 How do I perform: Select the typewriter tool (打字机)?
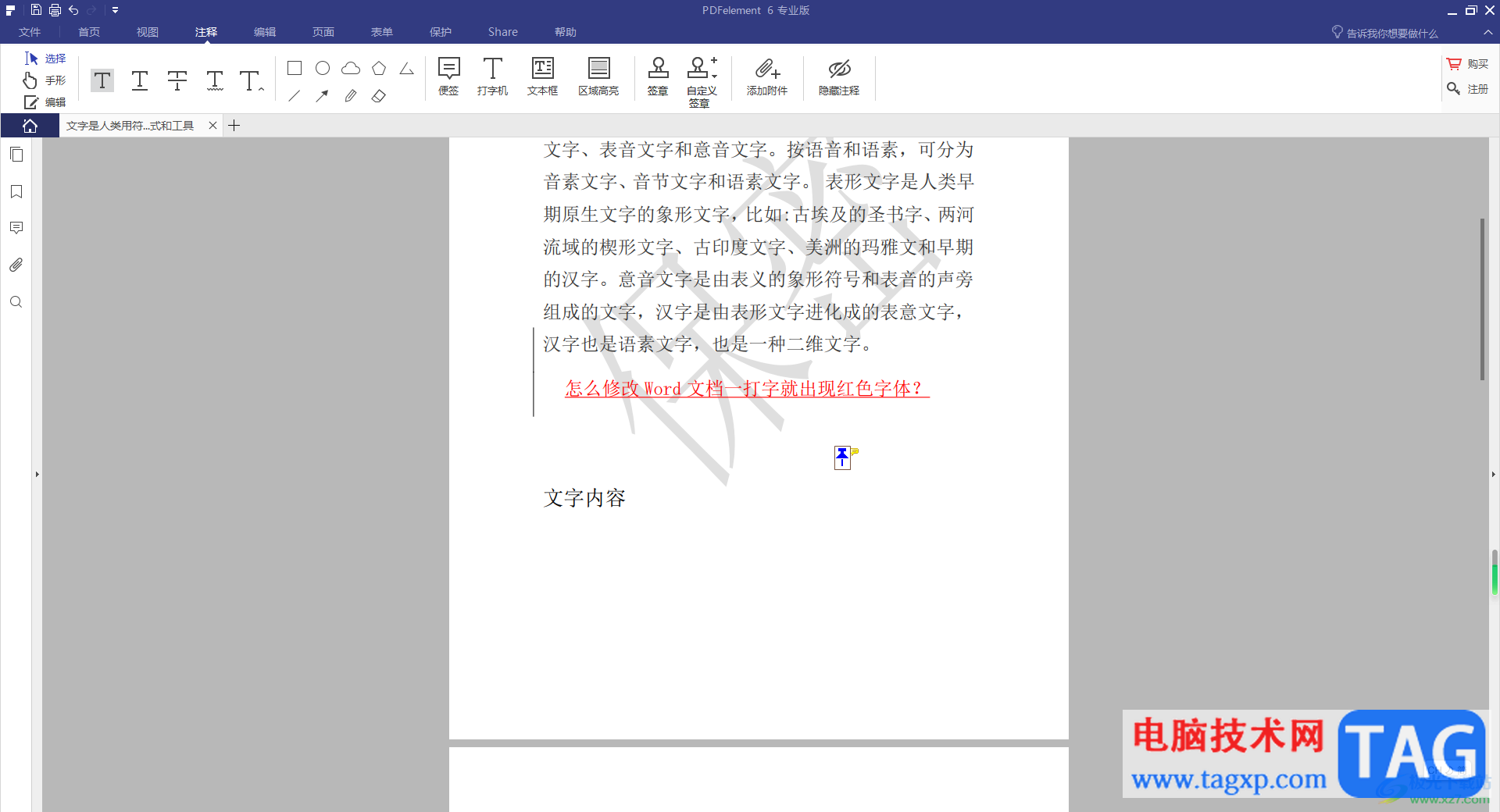coord(492,77)
